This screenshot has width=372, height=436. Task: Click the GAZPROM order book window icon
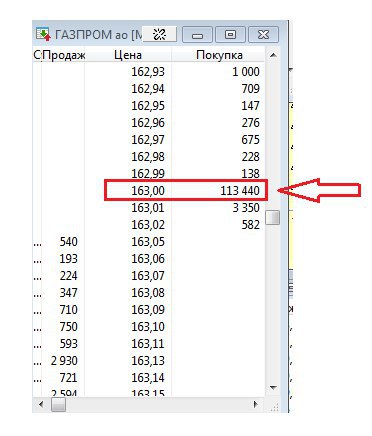pyautogui.click(x=43, y=34)
